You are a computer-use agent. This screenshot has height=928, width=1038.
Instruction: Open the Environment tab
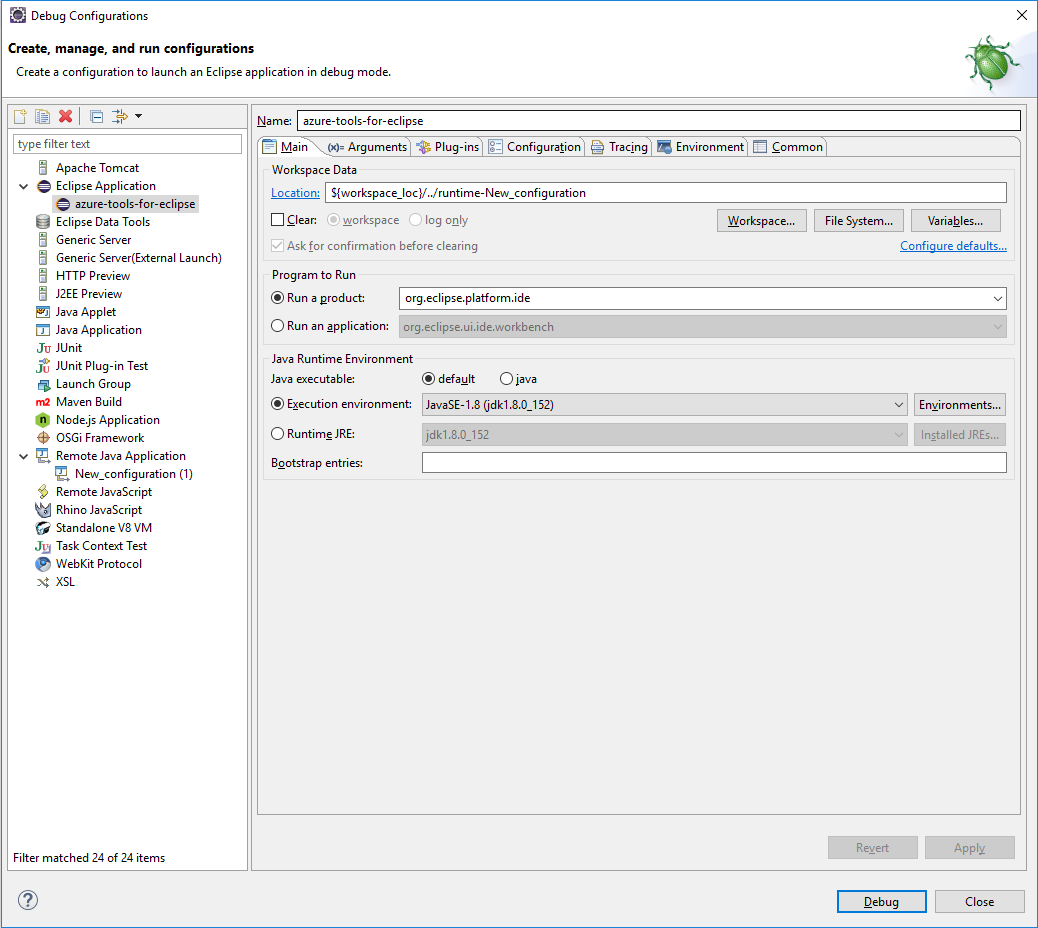point(701,147)
